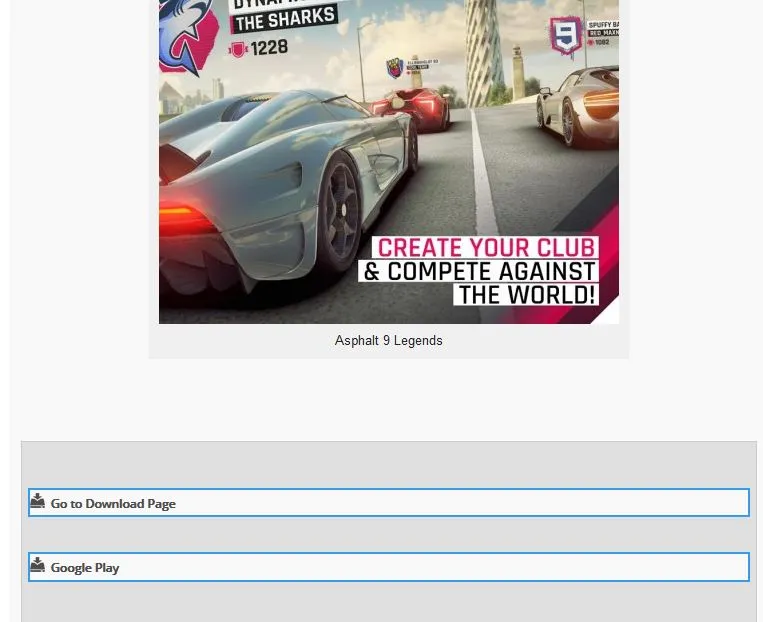Click the download icon beside Google Play

37,565
